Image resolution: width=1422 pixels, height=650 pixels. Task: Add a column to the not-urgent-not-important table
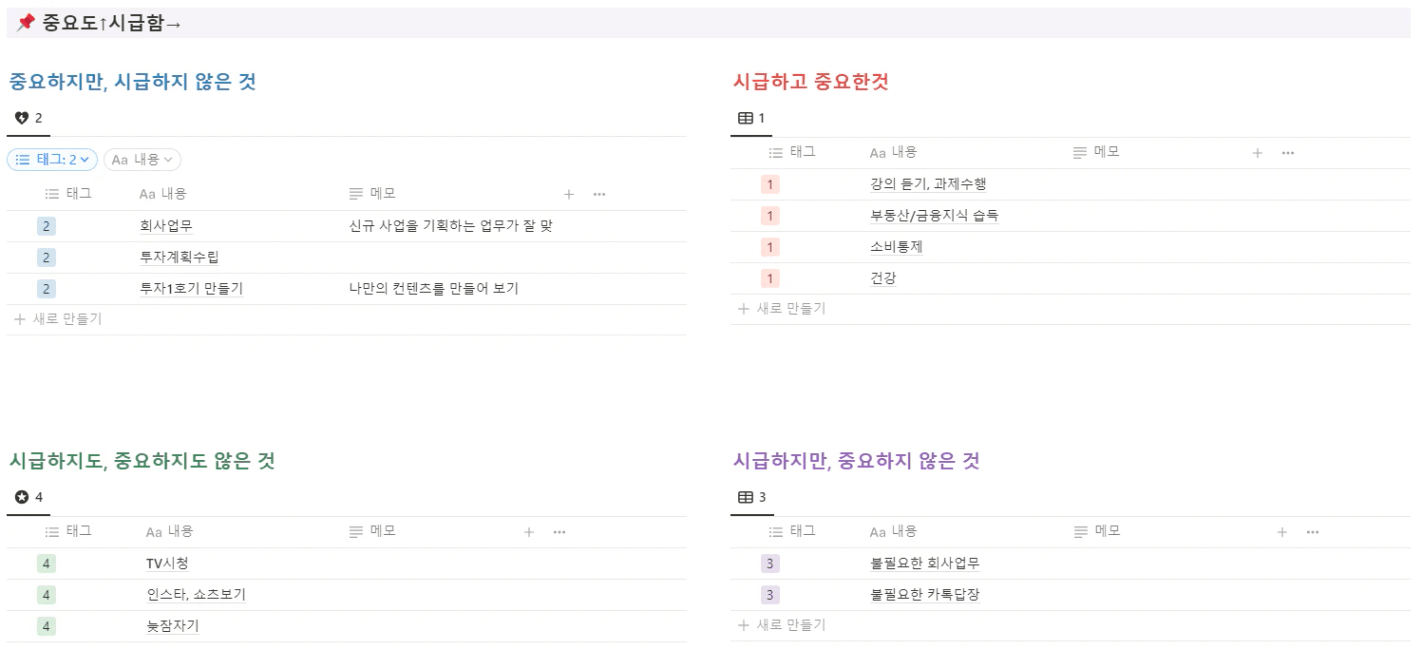pyautogui.click(x=529, y=532)
